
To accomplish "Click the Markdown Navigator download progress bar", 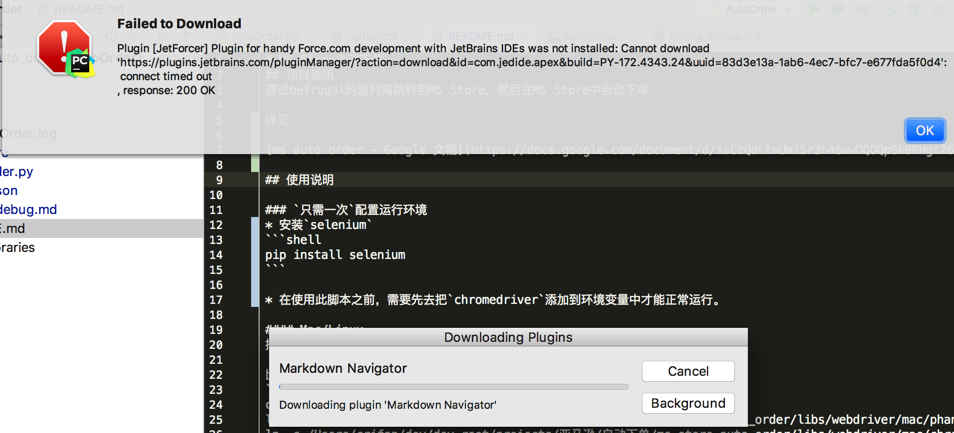I will click(454, 387).
